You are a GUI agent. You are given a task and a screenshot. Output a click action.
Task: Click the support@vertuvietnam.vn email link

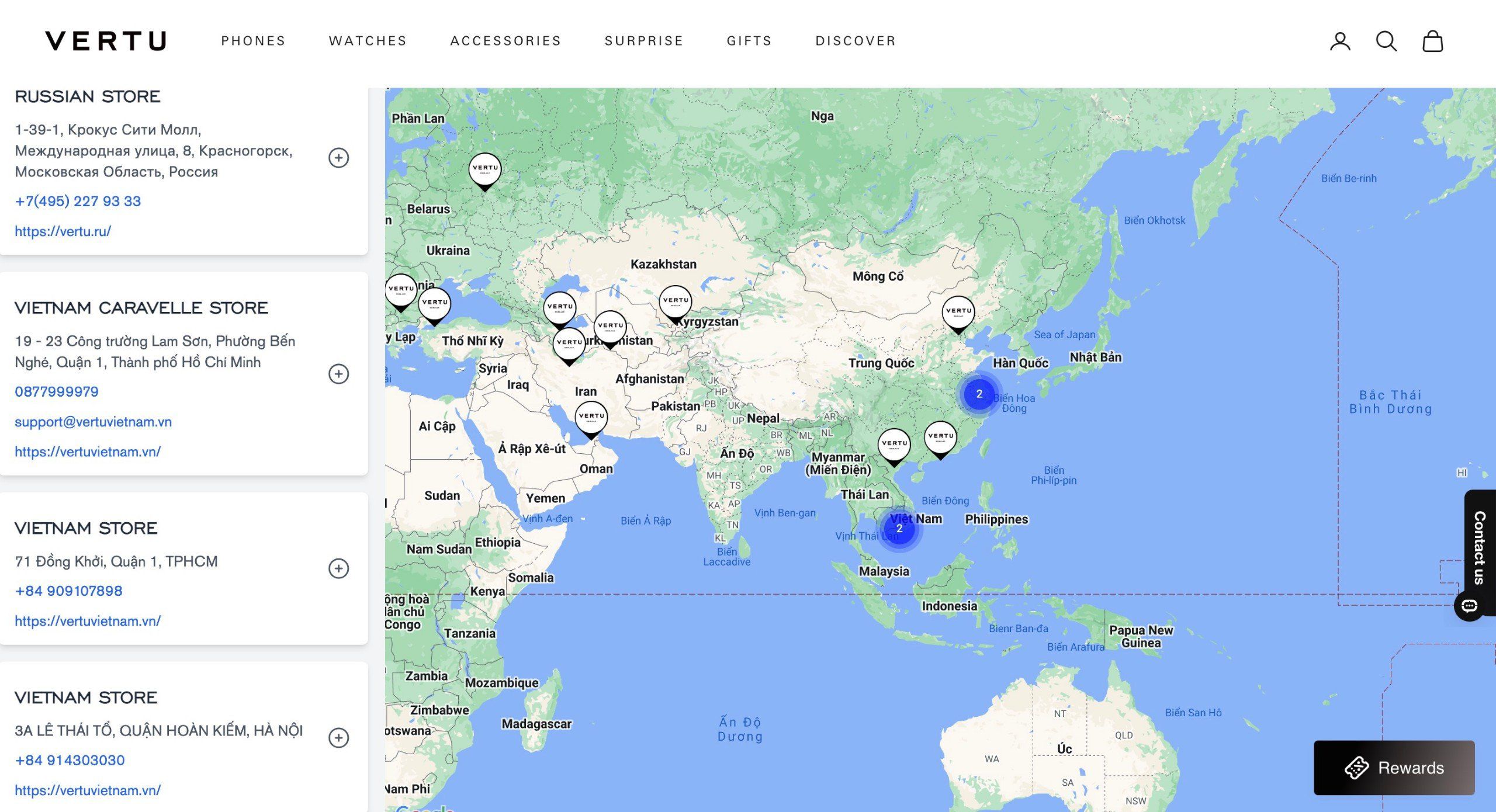93,422
